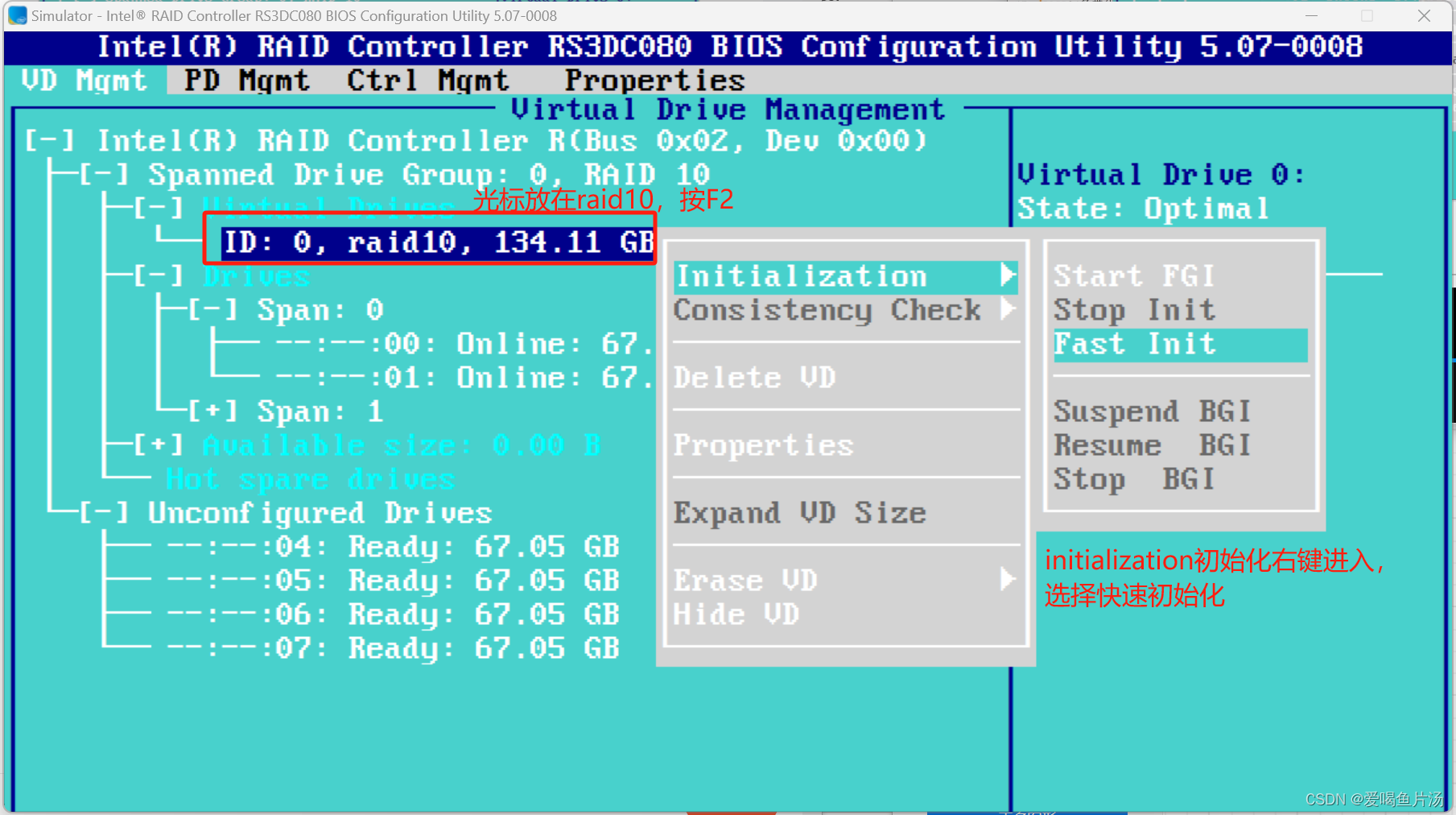Expand the Available size node
This screenshot has height=815, width=1456.
coord(159,445)
